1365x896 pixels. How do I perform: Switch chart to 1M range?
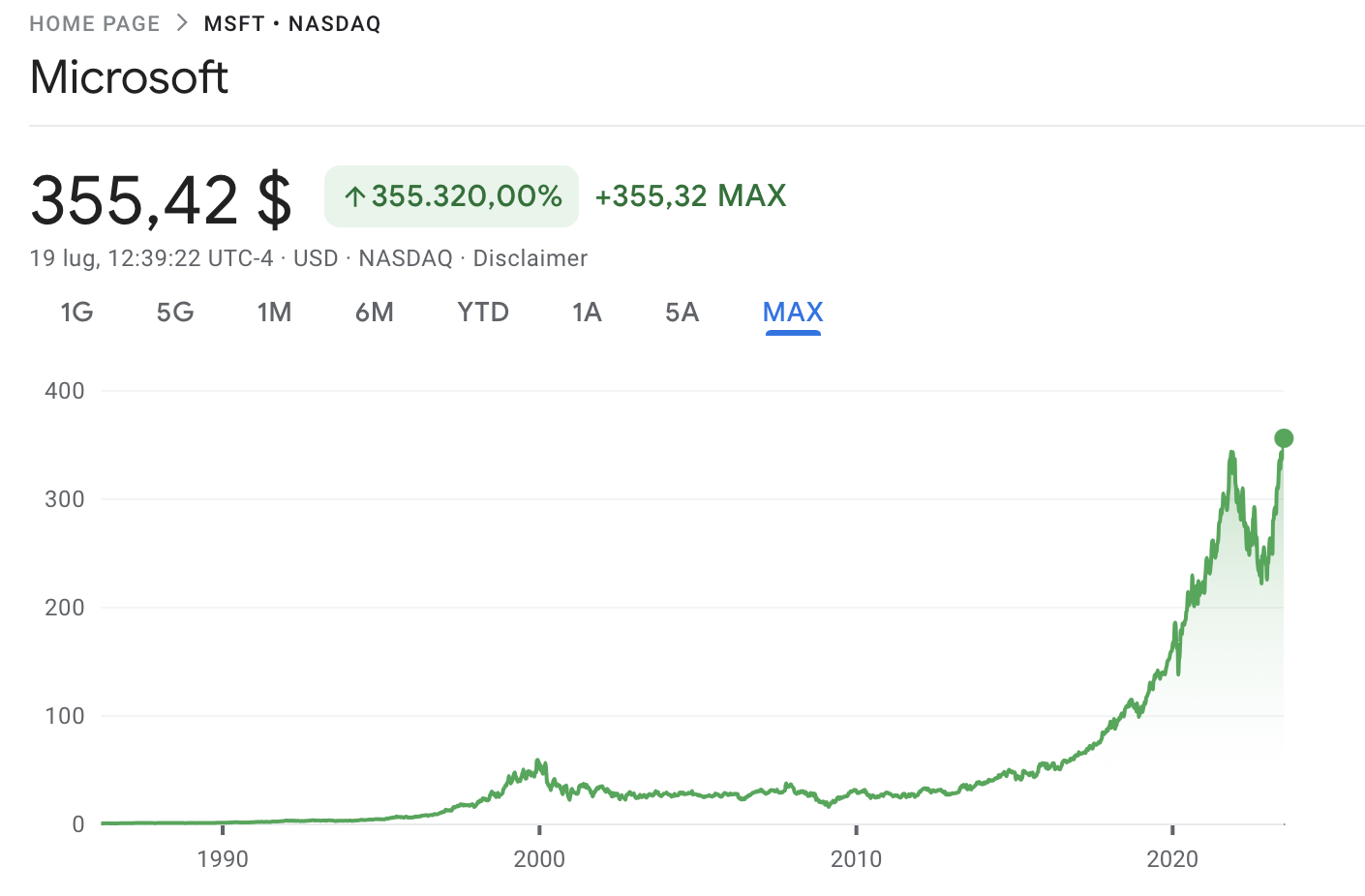274,312
